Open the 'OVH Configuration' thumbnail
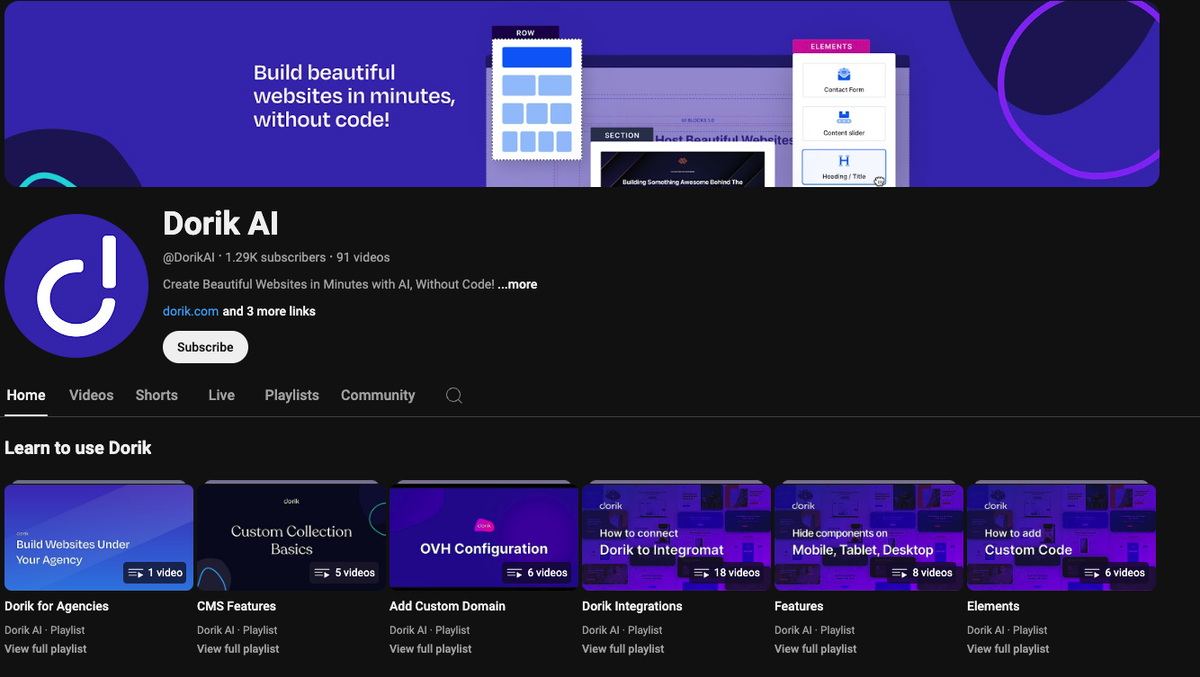Image resolution: width=1200 pixels, height=677 pixels. point(484,537)
